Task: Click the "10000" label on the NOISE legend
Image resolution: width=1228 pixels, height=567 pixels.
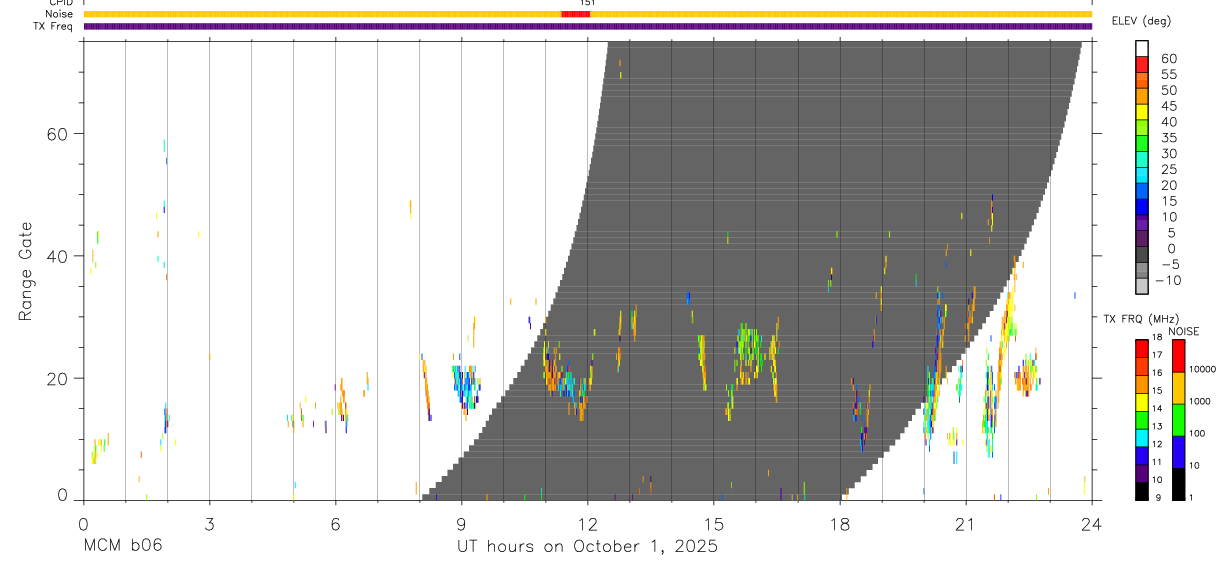Action: coord(1202,369)
